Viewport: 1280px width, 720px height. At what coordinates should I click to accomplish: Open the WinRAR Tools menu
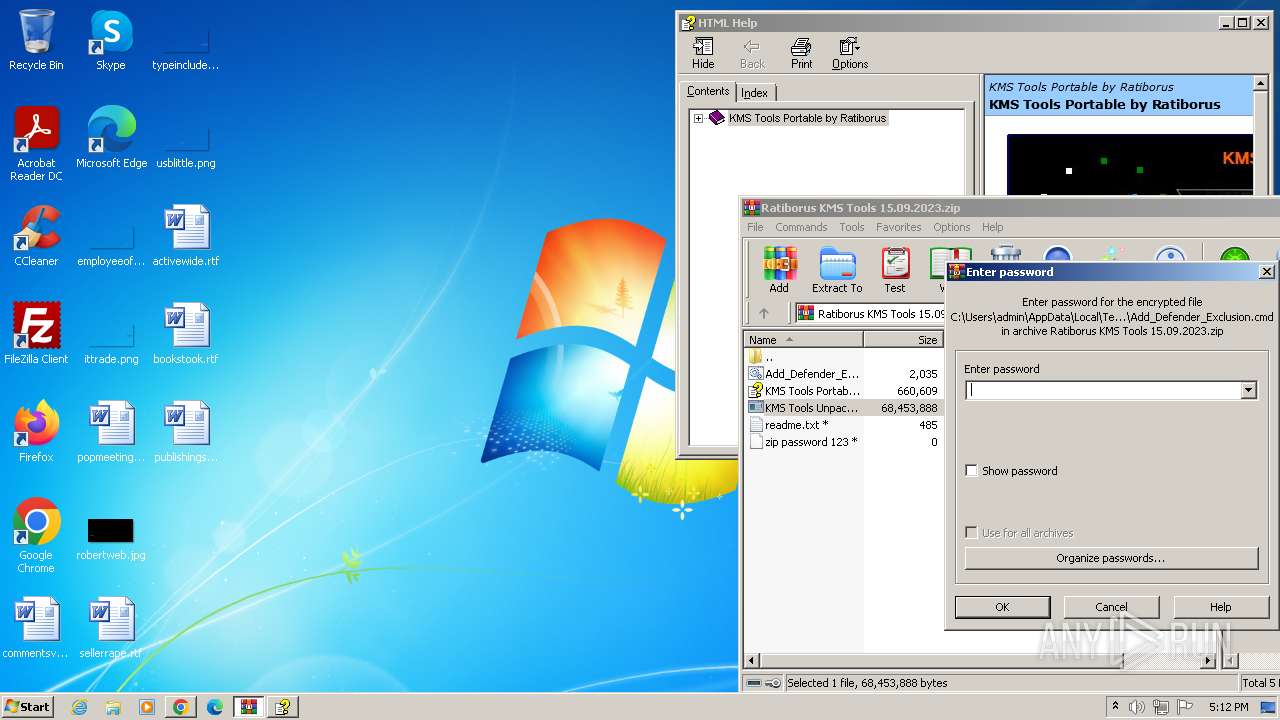coord(852,227)
